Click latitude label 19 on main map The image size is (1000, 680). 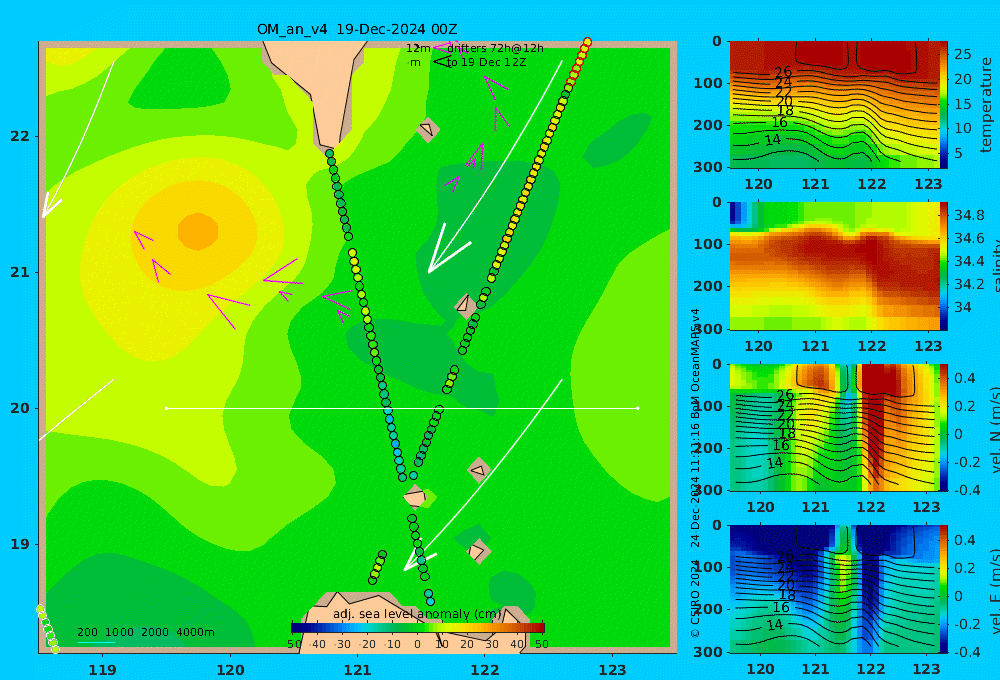[20, 544]
